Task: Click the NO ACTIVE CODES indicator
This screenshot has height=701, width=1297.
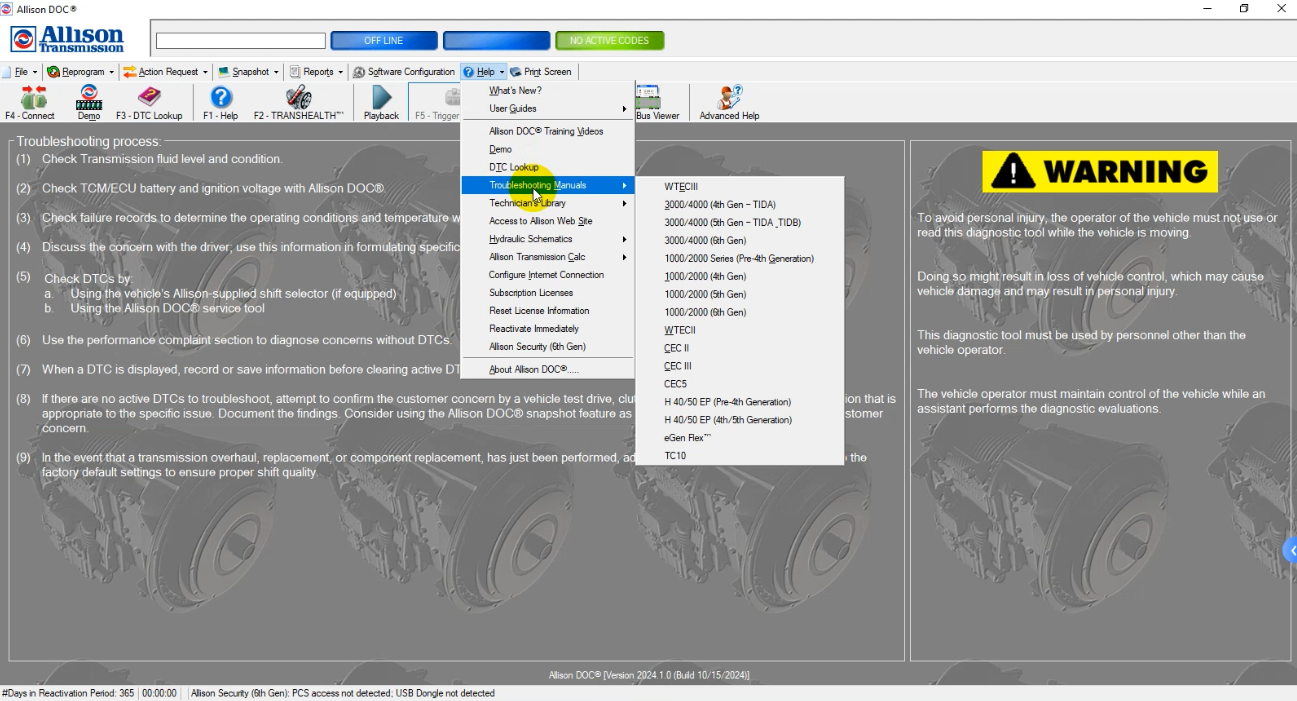Action: [x=610, y=41]
